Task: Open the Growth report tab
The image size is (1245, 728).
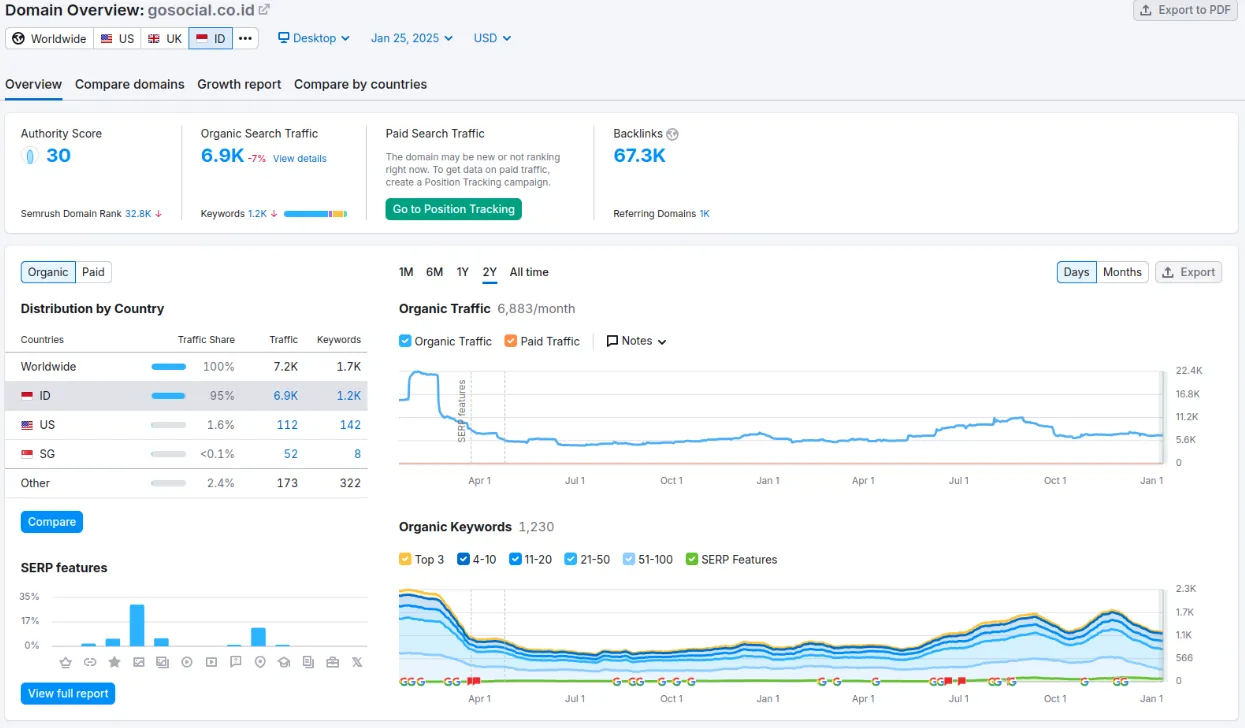Action: click(239, 84)
